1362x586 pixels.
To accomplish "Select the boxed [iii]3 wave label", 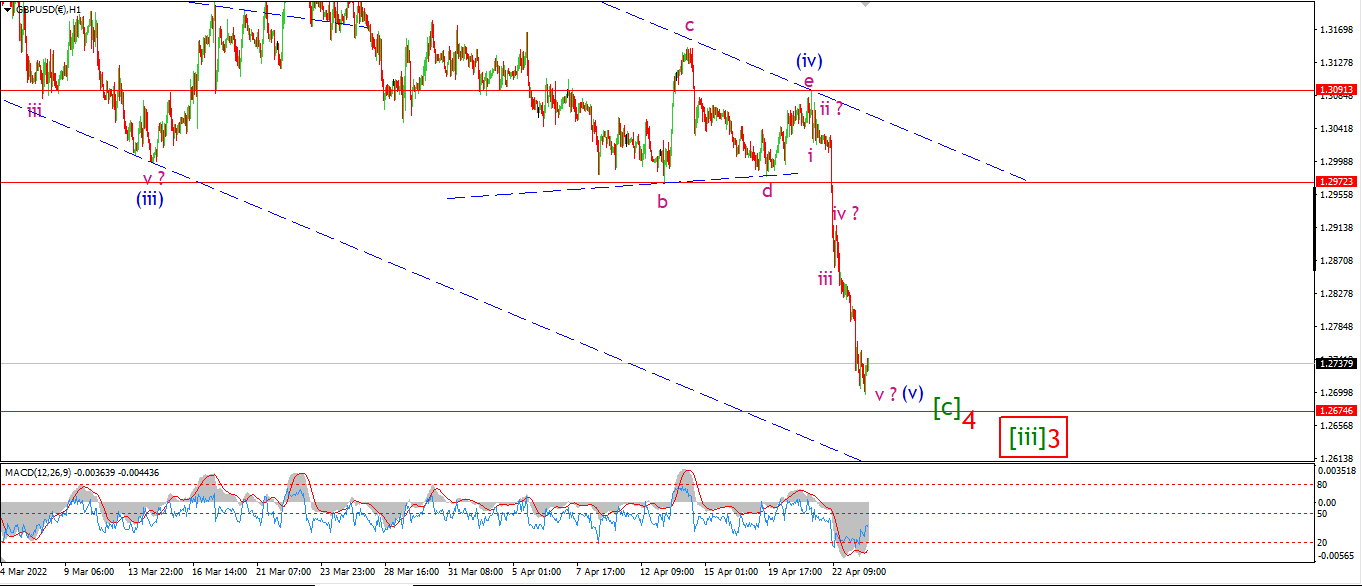I will coord(1033,437).
